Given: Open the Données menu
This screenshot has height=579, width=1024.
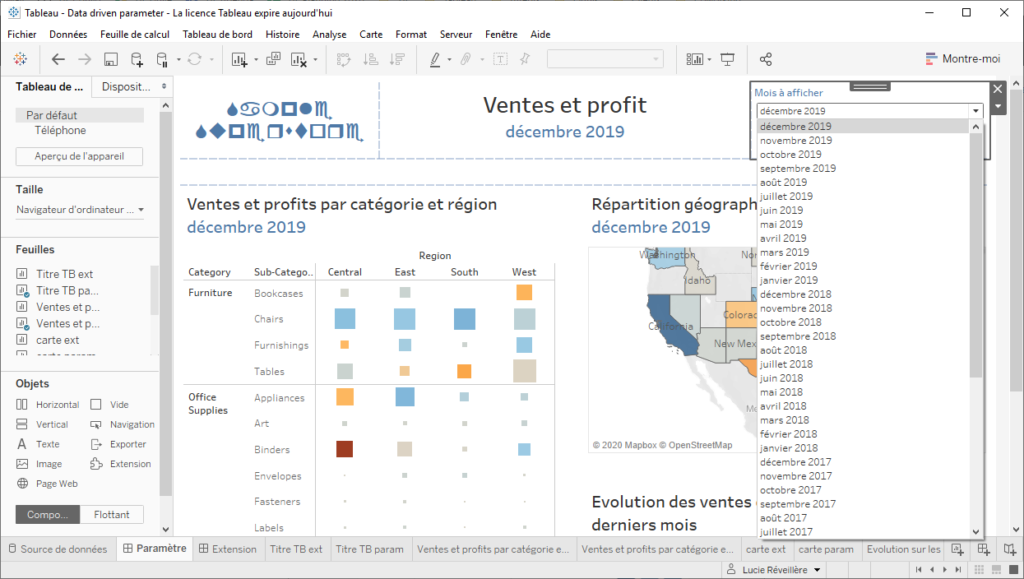Looking at the screenshot, I should [x=68, y=34].
